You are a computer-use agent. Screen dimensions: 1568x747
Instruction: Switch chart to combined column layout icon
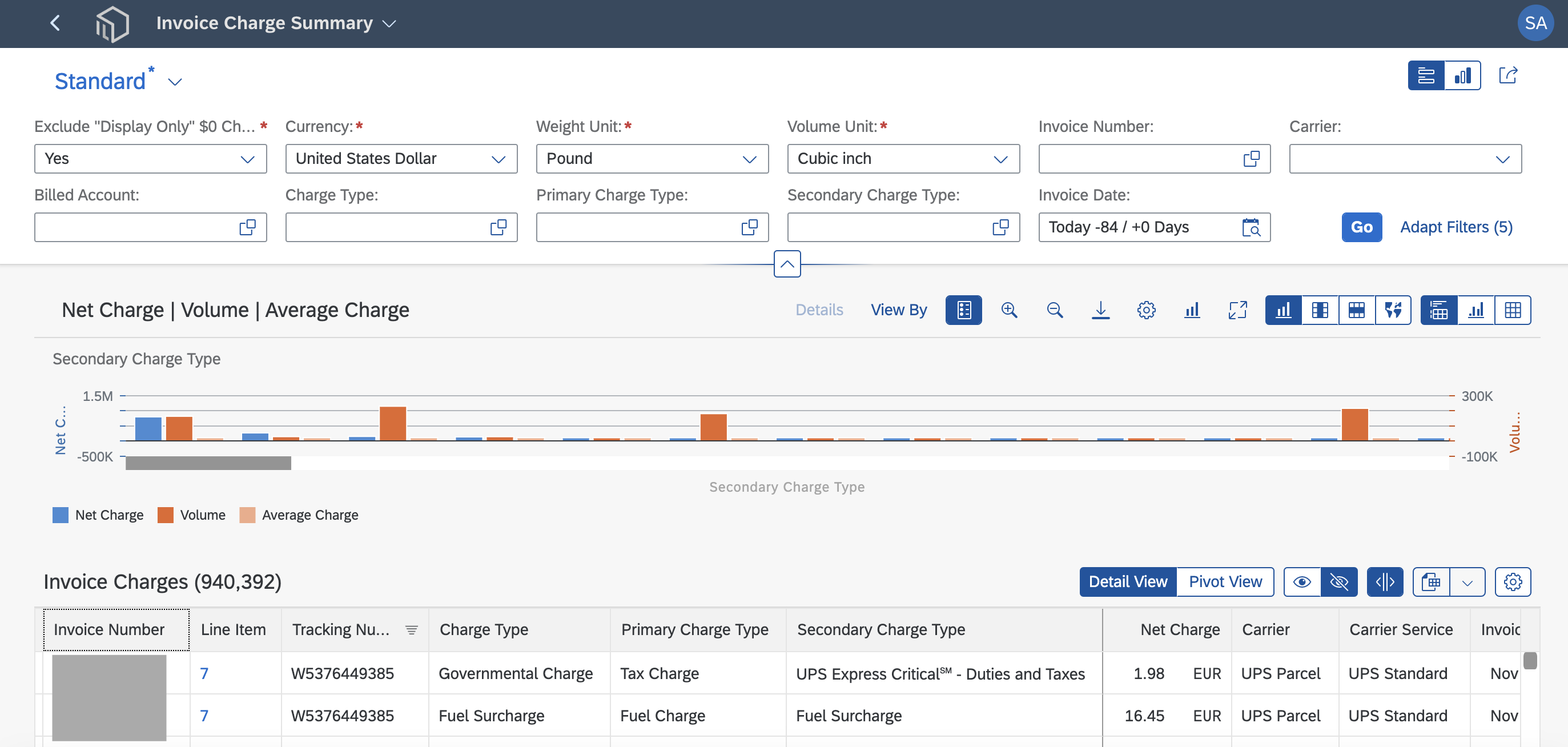point(1320,310)
